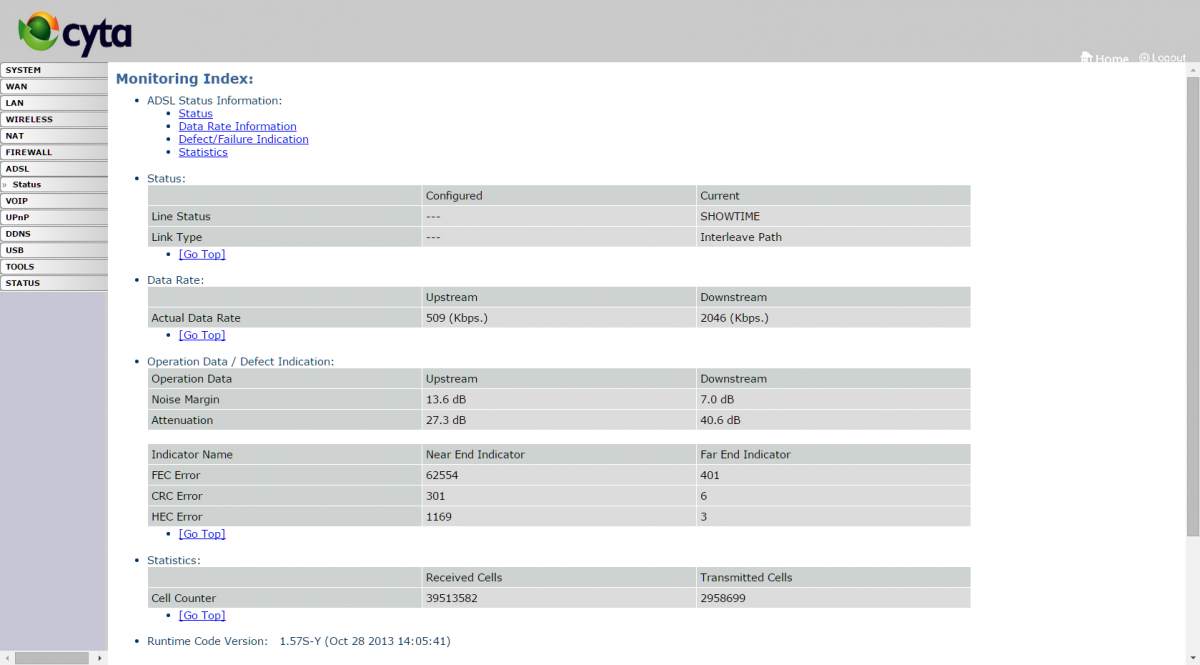Click Go Top under HEC Error row
The image size is (1200, 665).
(202, 534)
